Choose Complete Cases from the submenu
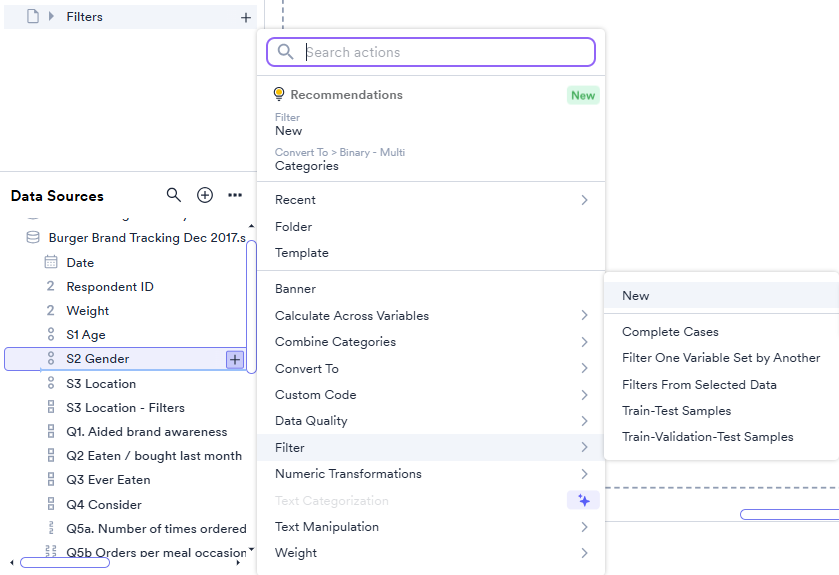This screenshot has width=839, height=575. [670, 332]
